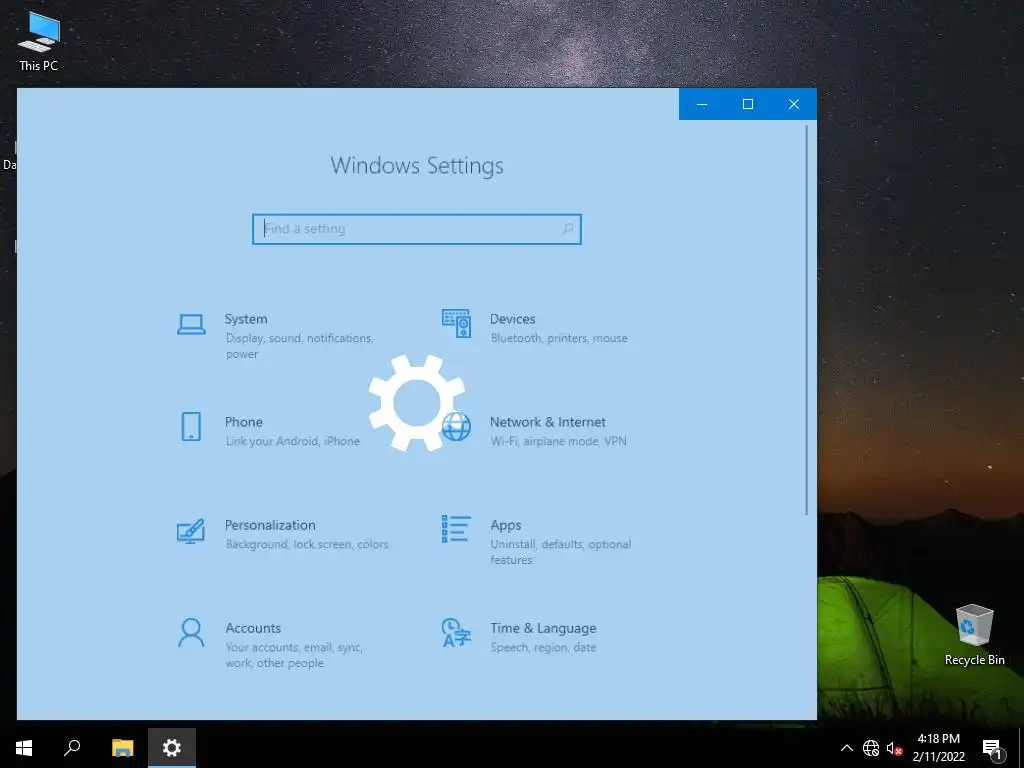Open the Windows Start menu

point(24,748)
